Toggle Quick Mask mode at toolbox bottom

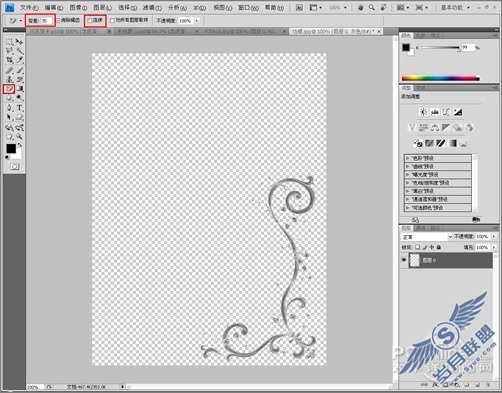tap(14, 166)
